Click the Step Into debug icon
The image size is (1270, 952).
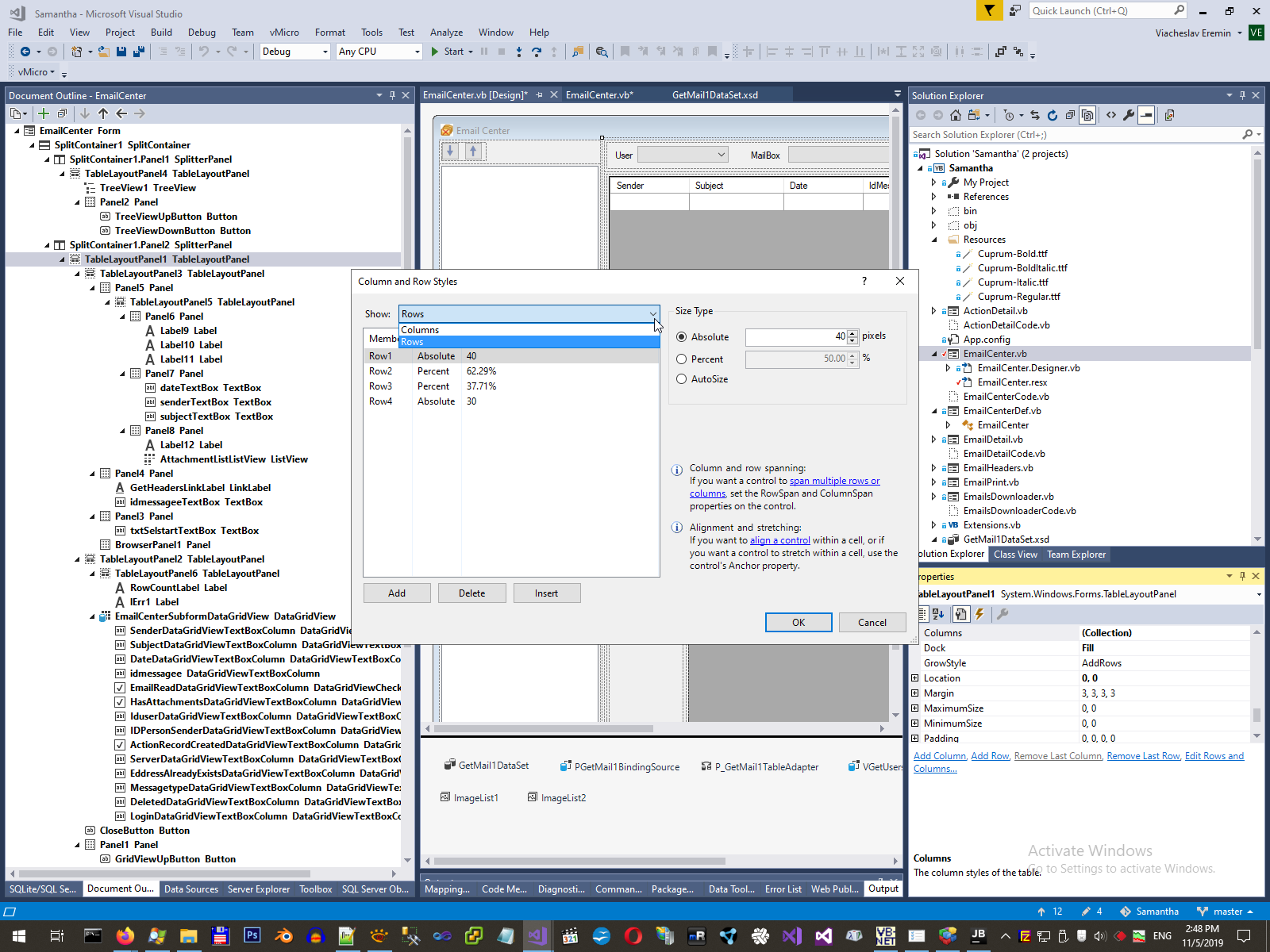(x=519, y=52)
